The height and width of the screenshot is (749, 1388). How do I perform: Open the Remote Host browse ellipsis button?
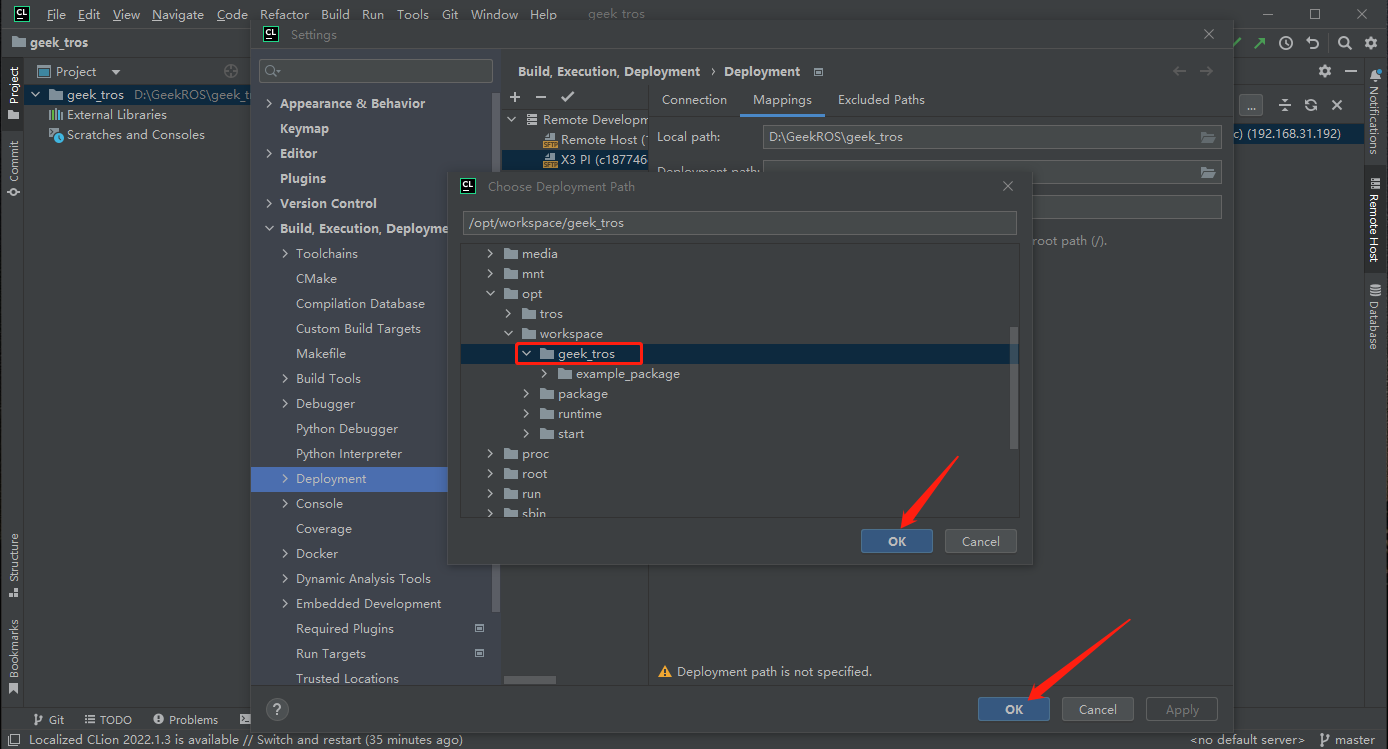pos(1253,105)
